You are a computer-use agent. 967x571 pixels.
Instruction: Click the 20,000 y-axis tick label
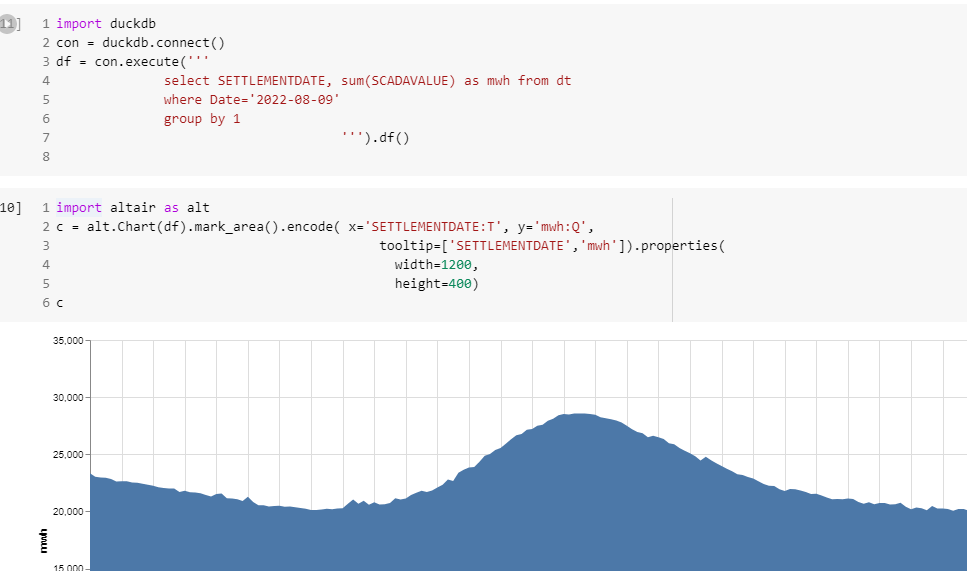tap(68, 512)
